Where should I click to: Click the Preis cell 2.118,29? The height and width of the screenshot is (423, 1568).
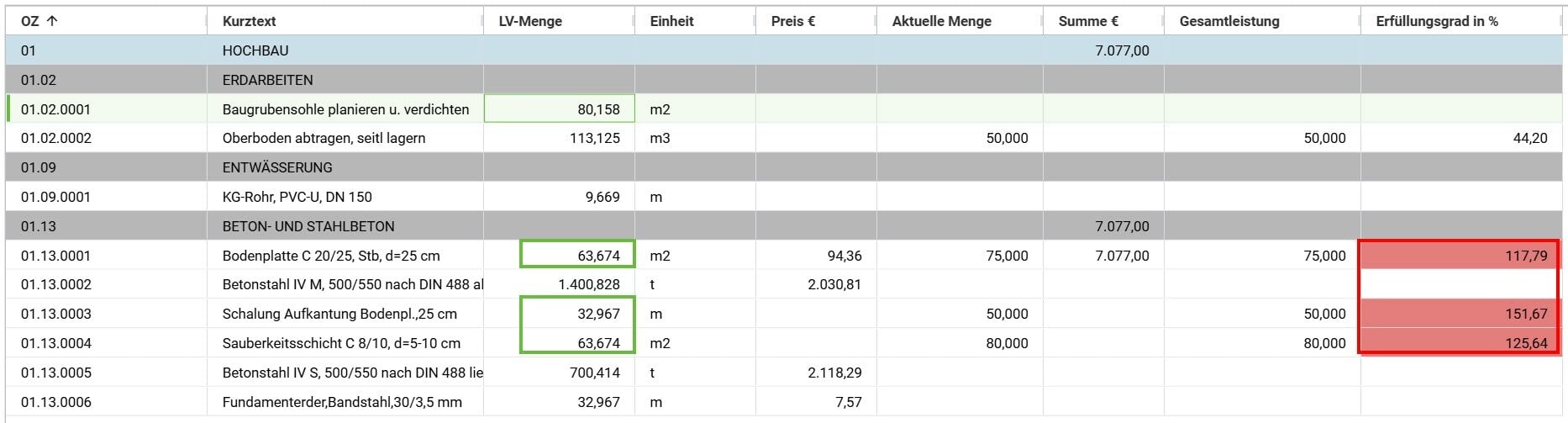pos(834,373)
